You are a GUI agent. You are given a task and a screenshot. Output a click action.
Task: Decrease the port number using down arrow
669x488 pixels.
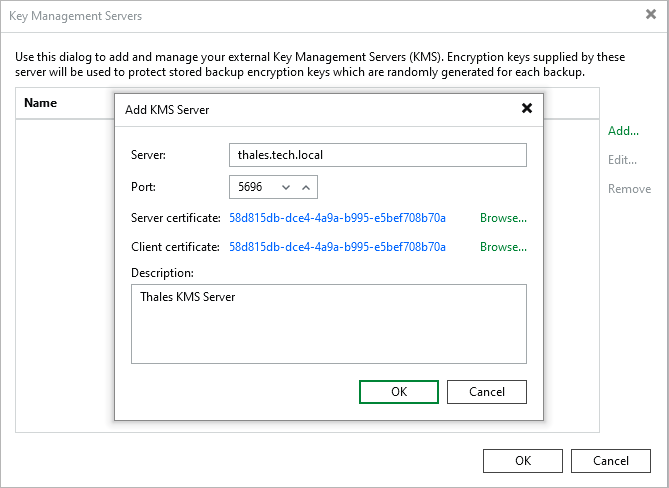coord(286,187)
